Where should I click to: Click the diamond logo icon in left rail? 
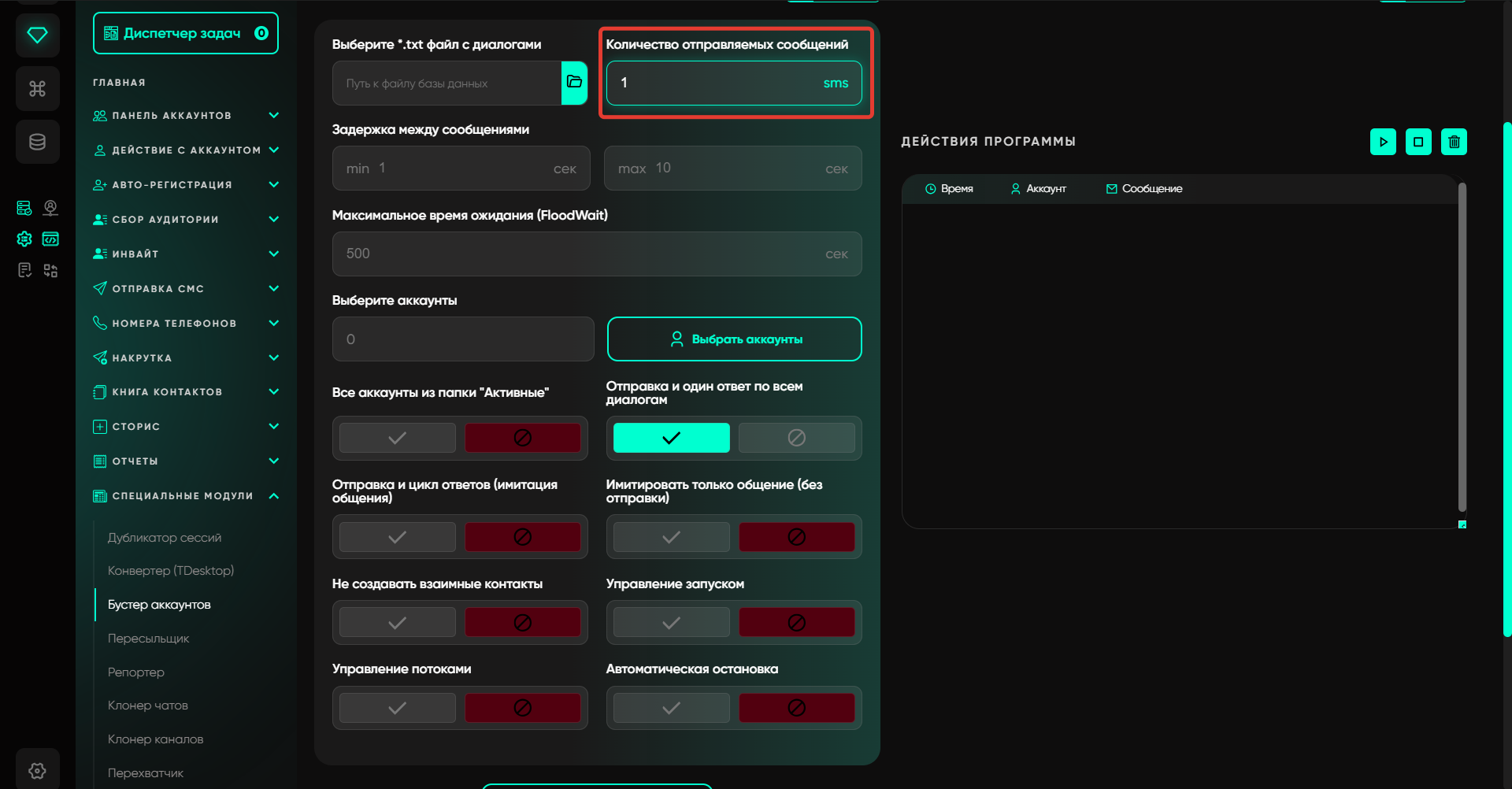pyautogui.click(x=37, y=35)
